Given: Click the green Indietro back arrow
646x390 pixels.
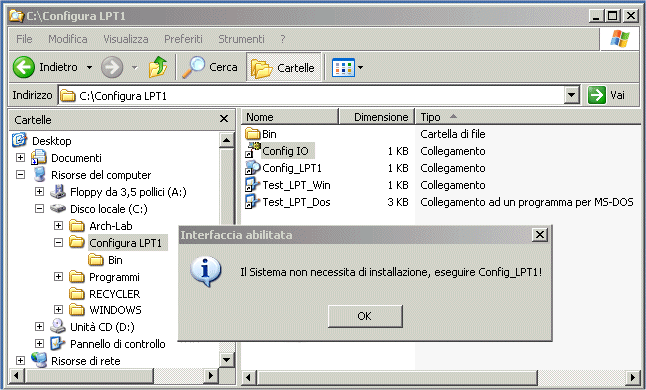Looking at the screenshot, I should point(23,67).
